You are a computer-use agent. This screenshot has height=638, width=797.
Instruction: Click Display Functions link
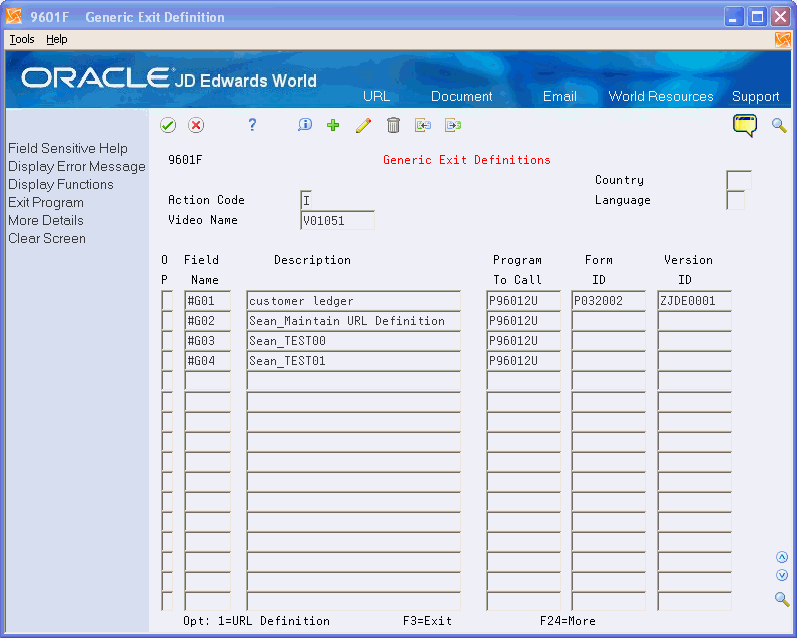coord(60,184)
